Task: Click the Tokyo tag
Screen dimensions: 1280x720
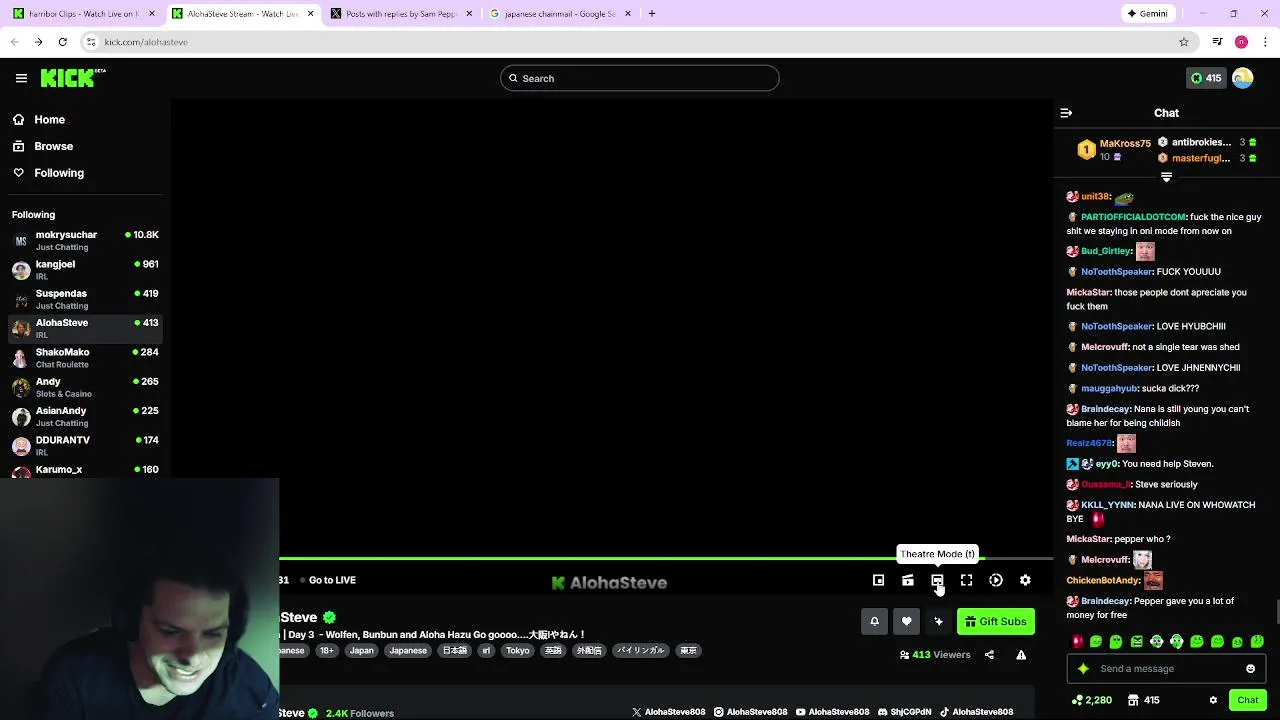Action: click(x=518, y=651)
